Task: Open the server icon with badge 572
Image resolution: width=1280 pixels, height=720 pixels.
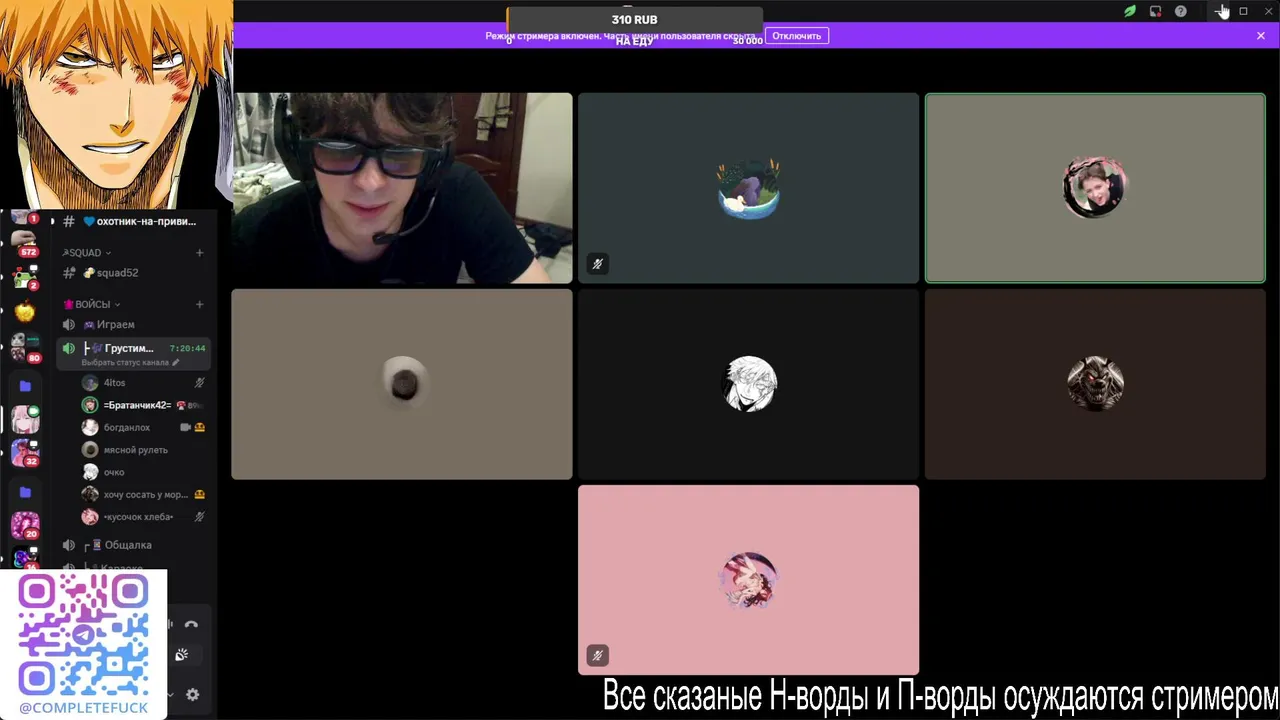Action: pyautogui.click(x=25, y=242)
